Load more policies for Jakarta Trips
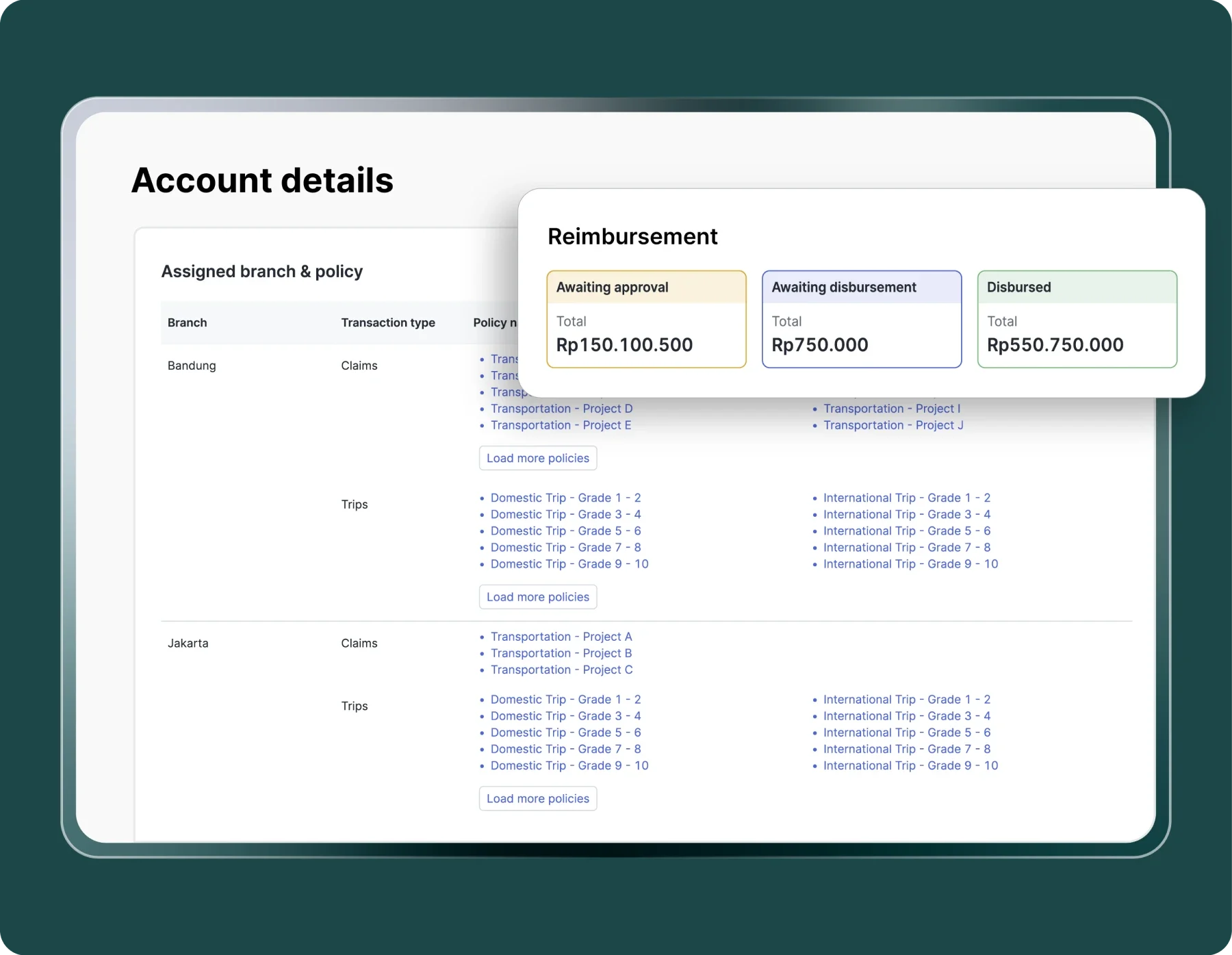Image resolution: width=1232 pixels, height=955 pixels. pyautogui.click(x=537, y=798)
